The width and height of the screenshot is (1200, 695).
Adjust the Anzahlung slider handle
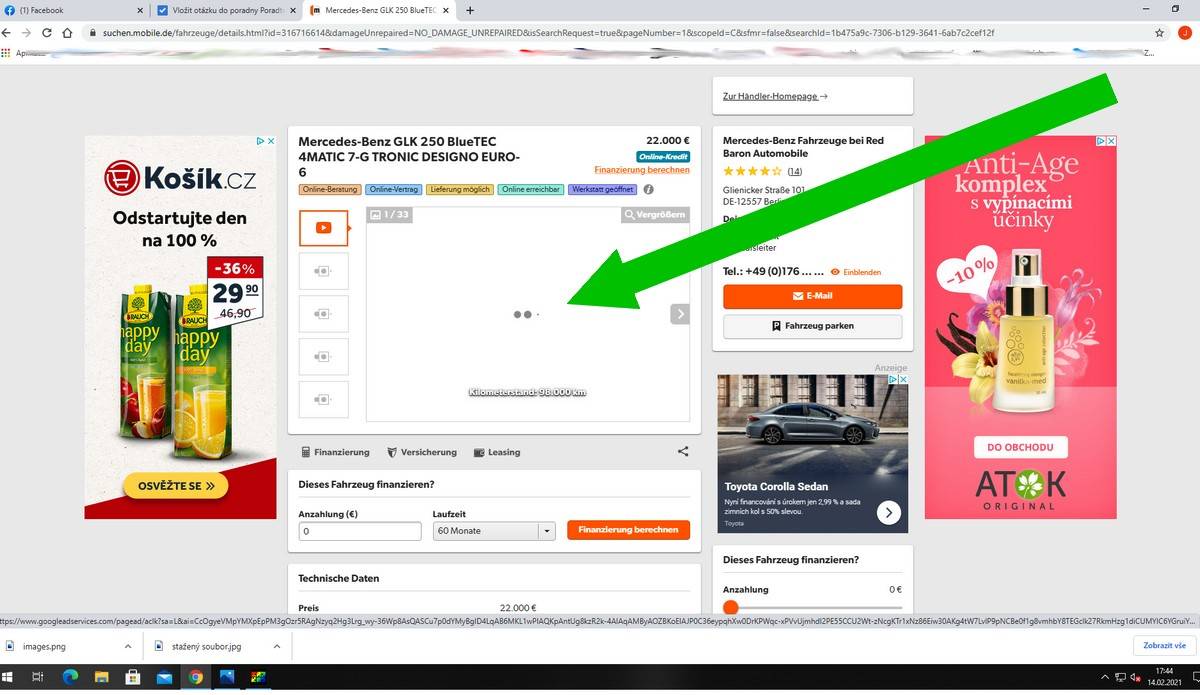coord(730,607)
